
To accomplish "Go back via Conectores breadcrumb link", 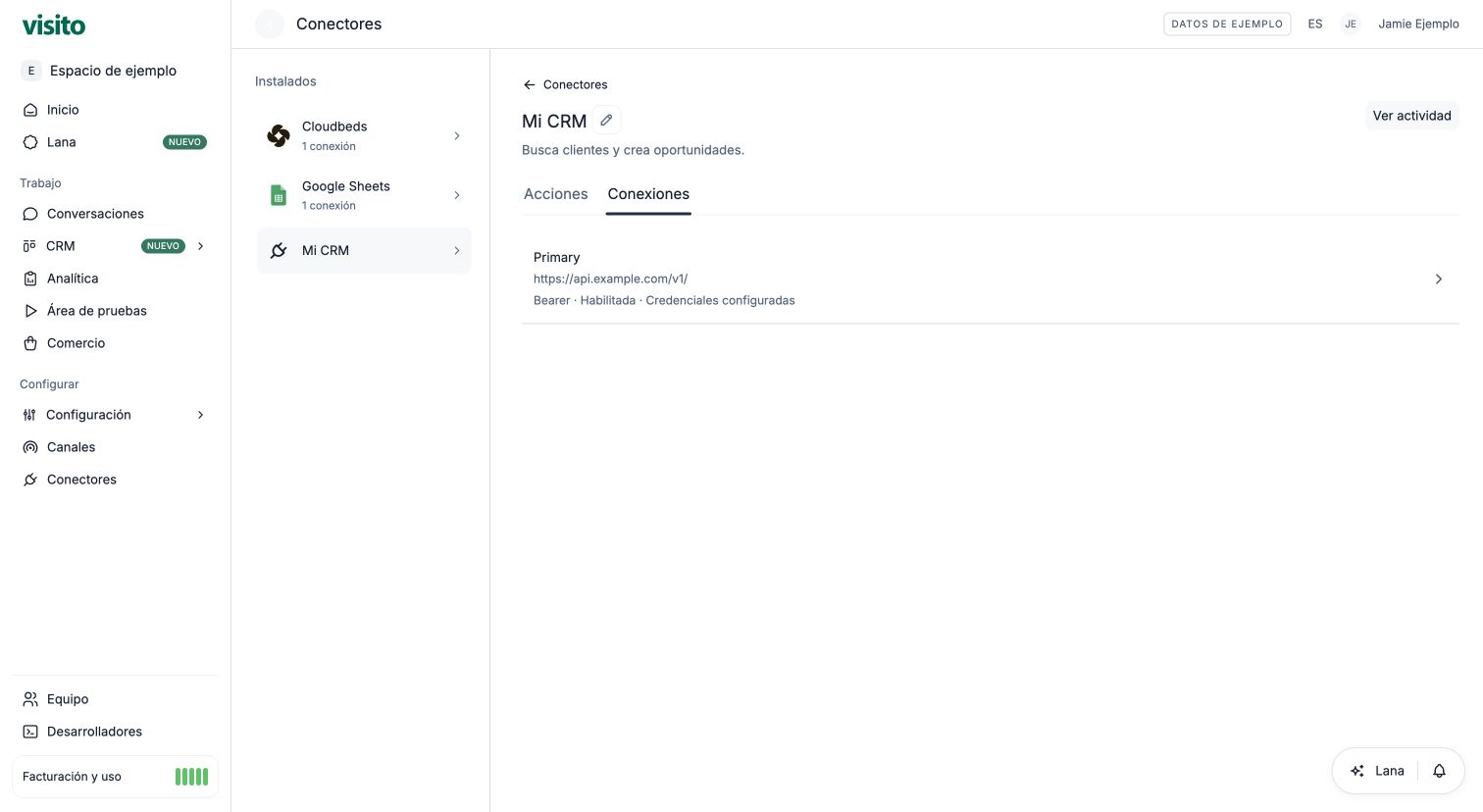I will pos(565,84).
